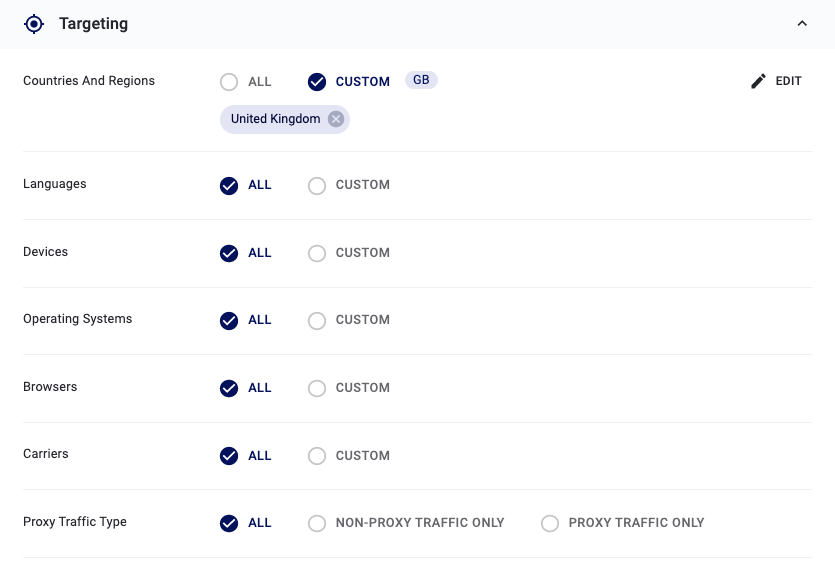Select ALL option for Browsers
The image size is (835, 567).
229,388
